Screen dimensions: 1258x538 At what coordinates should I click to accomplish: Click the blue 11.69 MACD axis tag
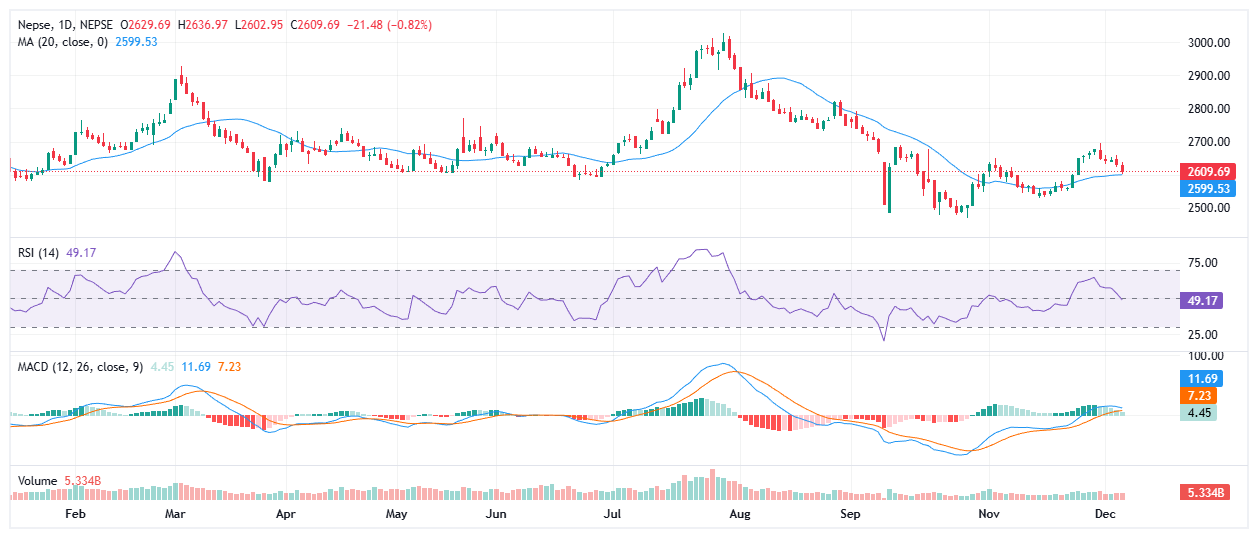[1198, 379]
